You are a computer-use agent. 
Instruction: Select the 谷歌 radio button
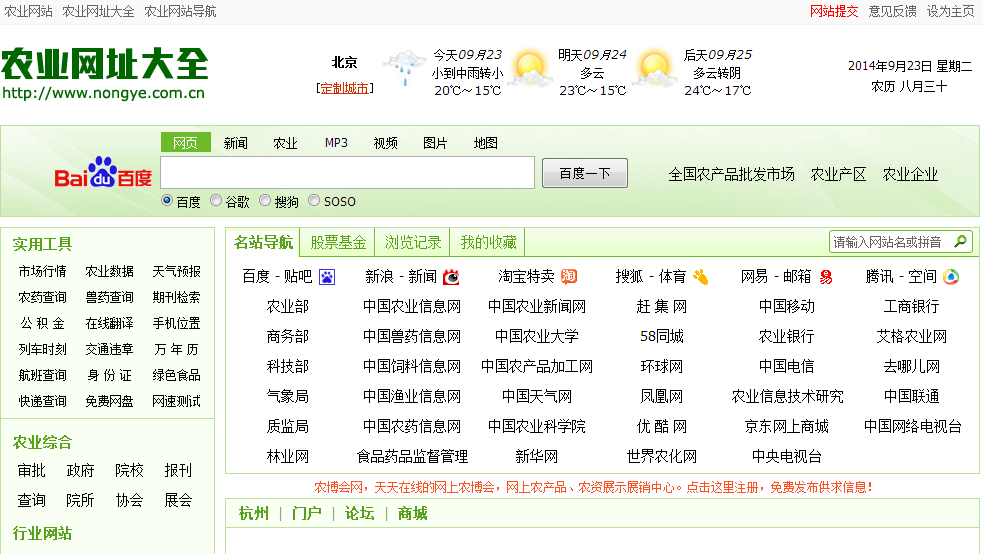(x=216, y=201)
